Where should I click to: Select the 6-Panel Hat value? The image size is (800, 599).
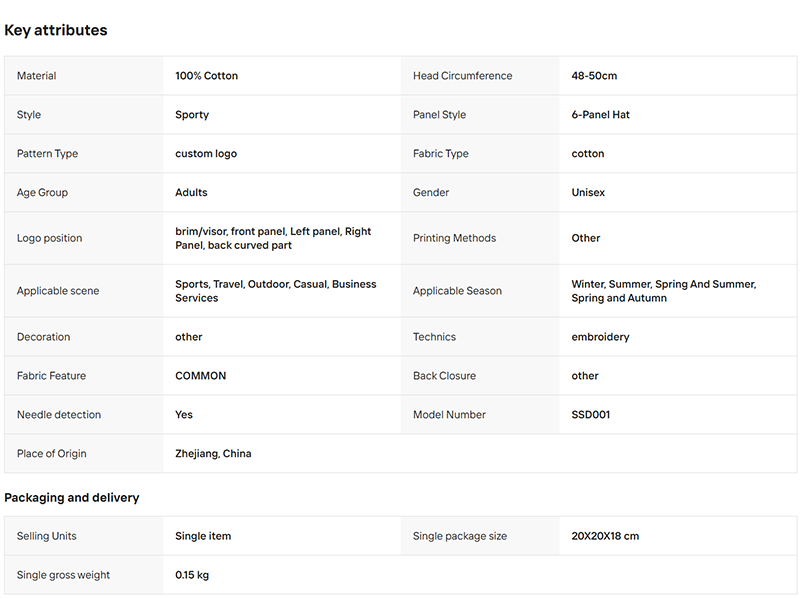click(x=601, y=115)
